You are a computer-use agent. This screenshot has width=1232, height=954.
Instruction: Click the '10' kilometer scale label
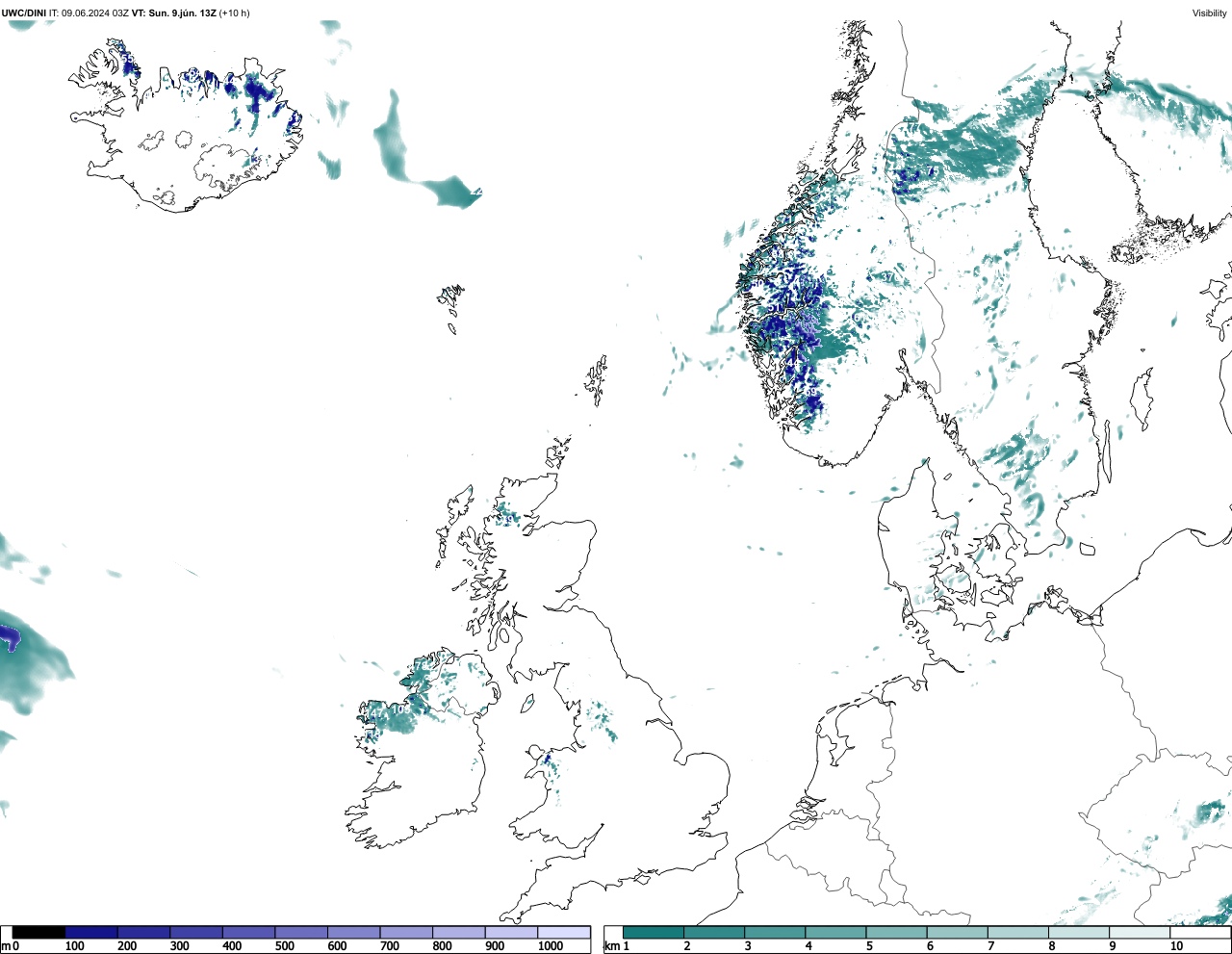pos(1176,946)
